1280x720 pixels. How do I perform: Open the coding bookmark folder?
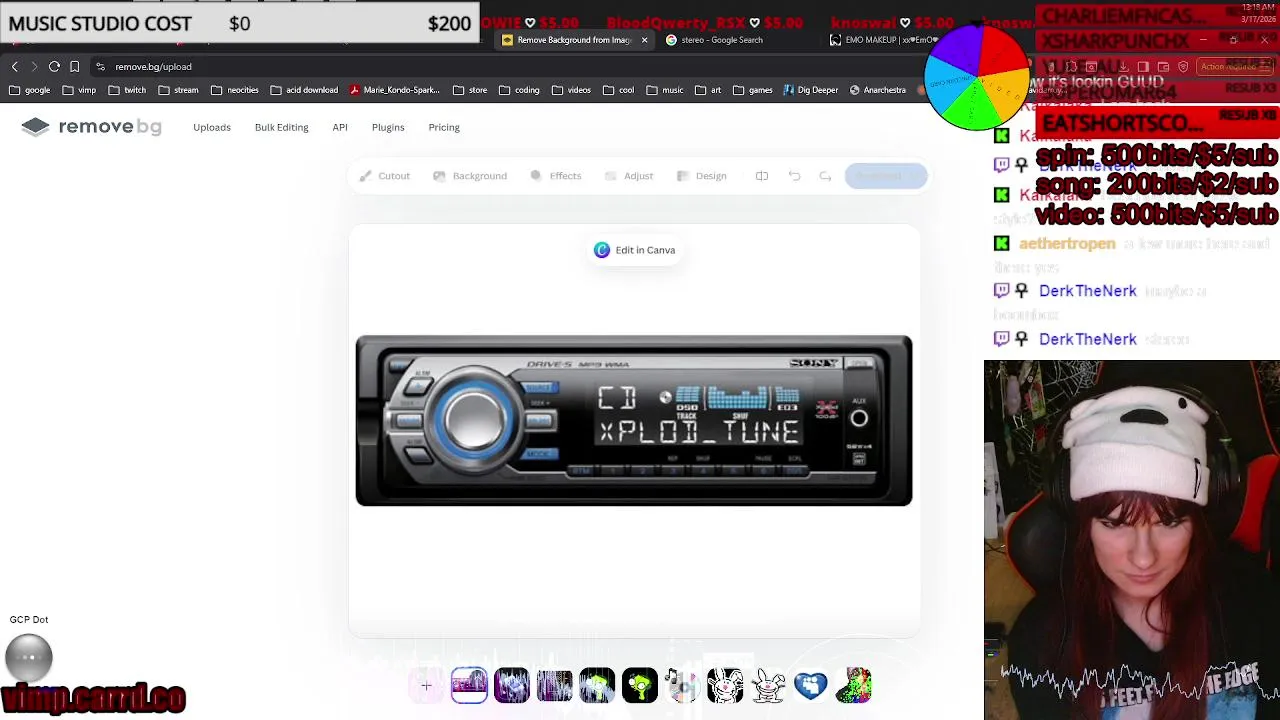click(x=519, y=90)
